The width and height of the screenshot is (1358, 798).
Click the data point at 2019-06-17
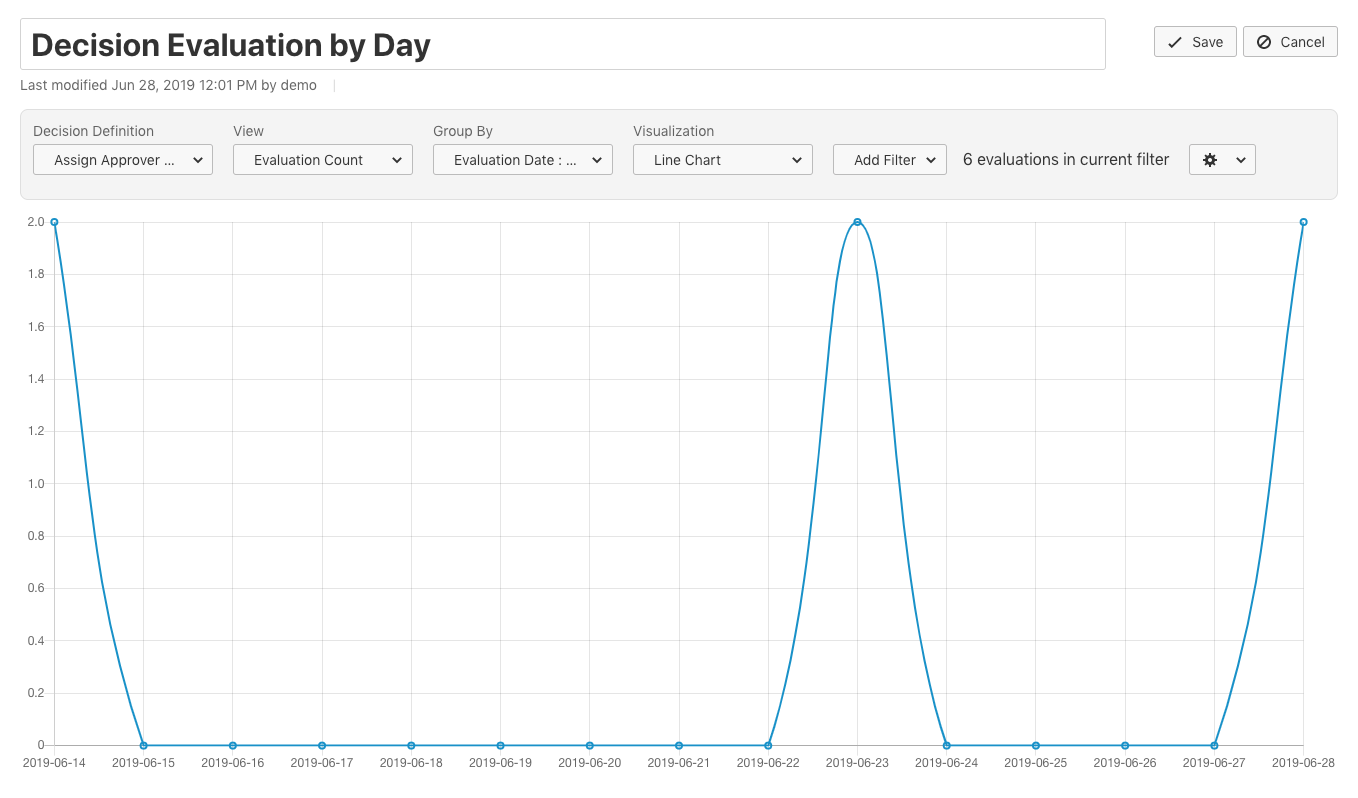coord(322,745)
